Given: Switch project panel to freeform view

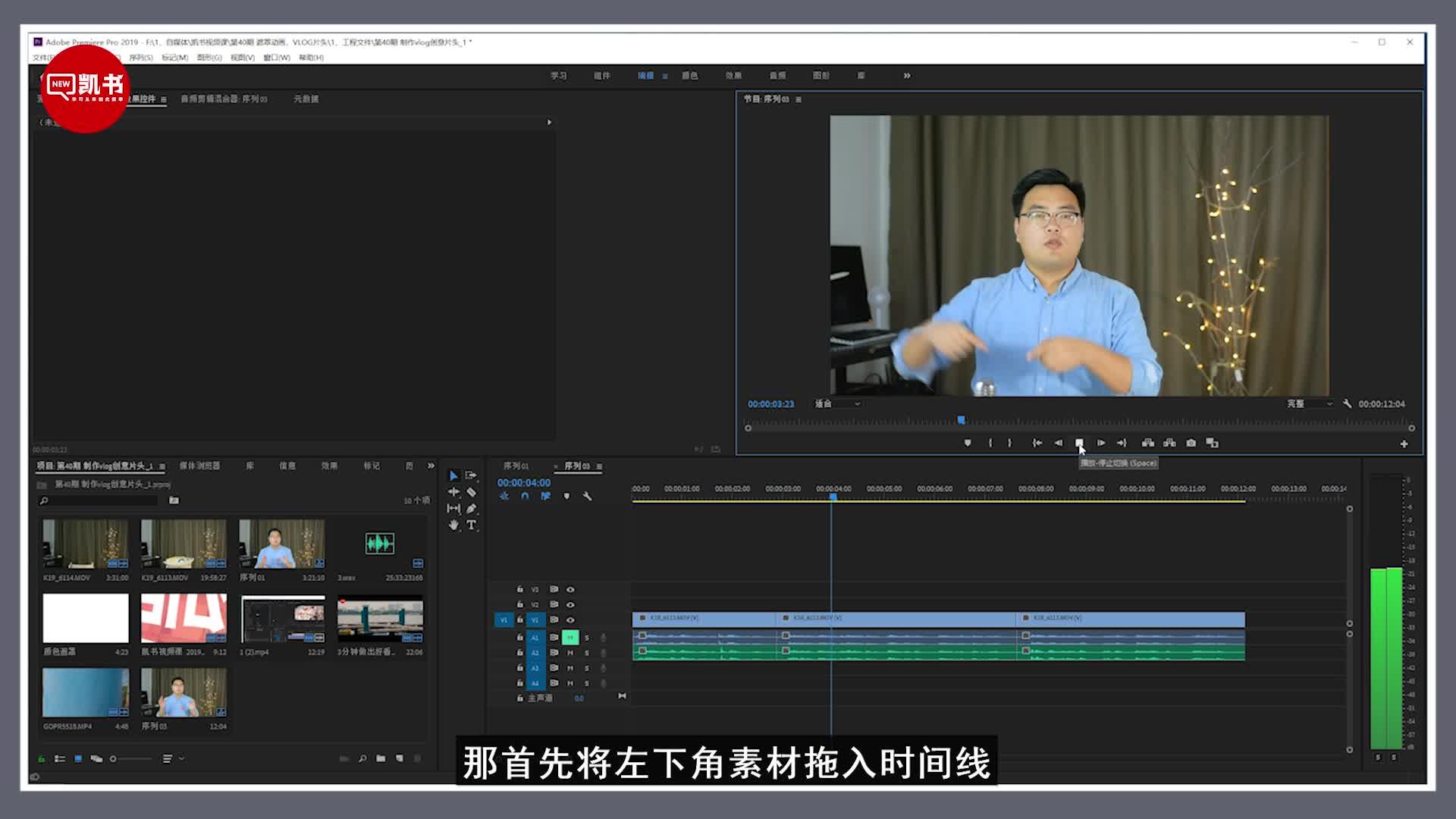Looking at the screenshot, I should click(x=96, y=758).
